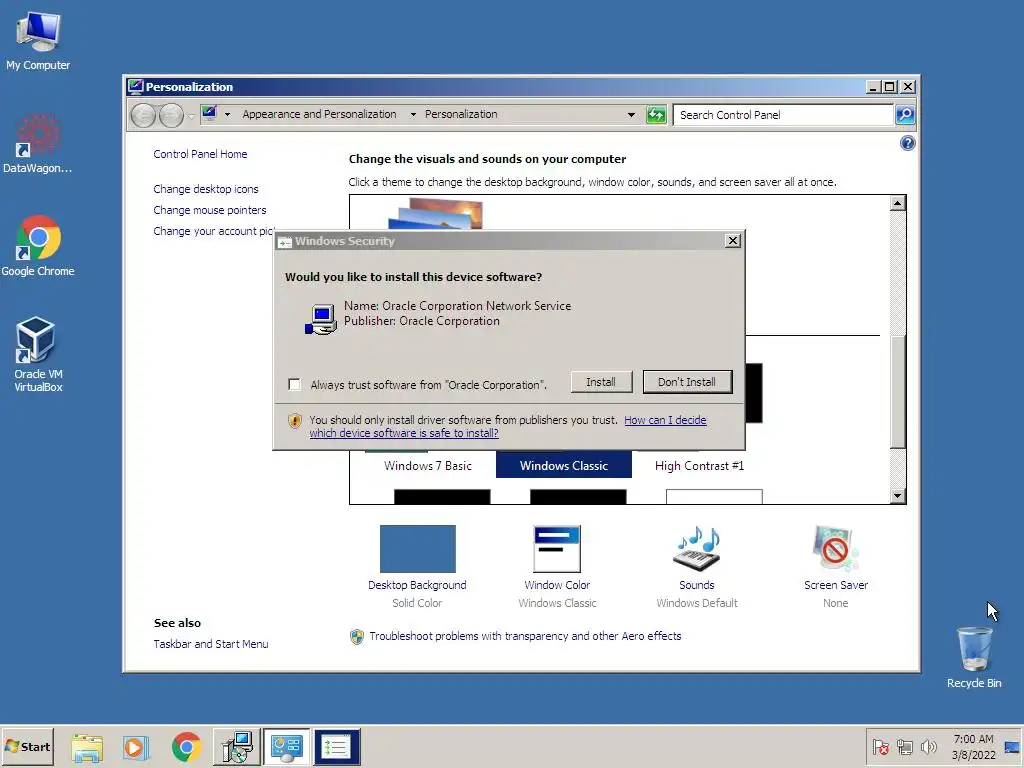Open Control Panel Home link
This screenshot has height=768, width=1024.
point(200,154)
